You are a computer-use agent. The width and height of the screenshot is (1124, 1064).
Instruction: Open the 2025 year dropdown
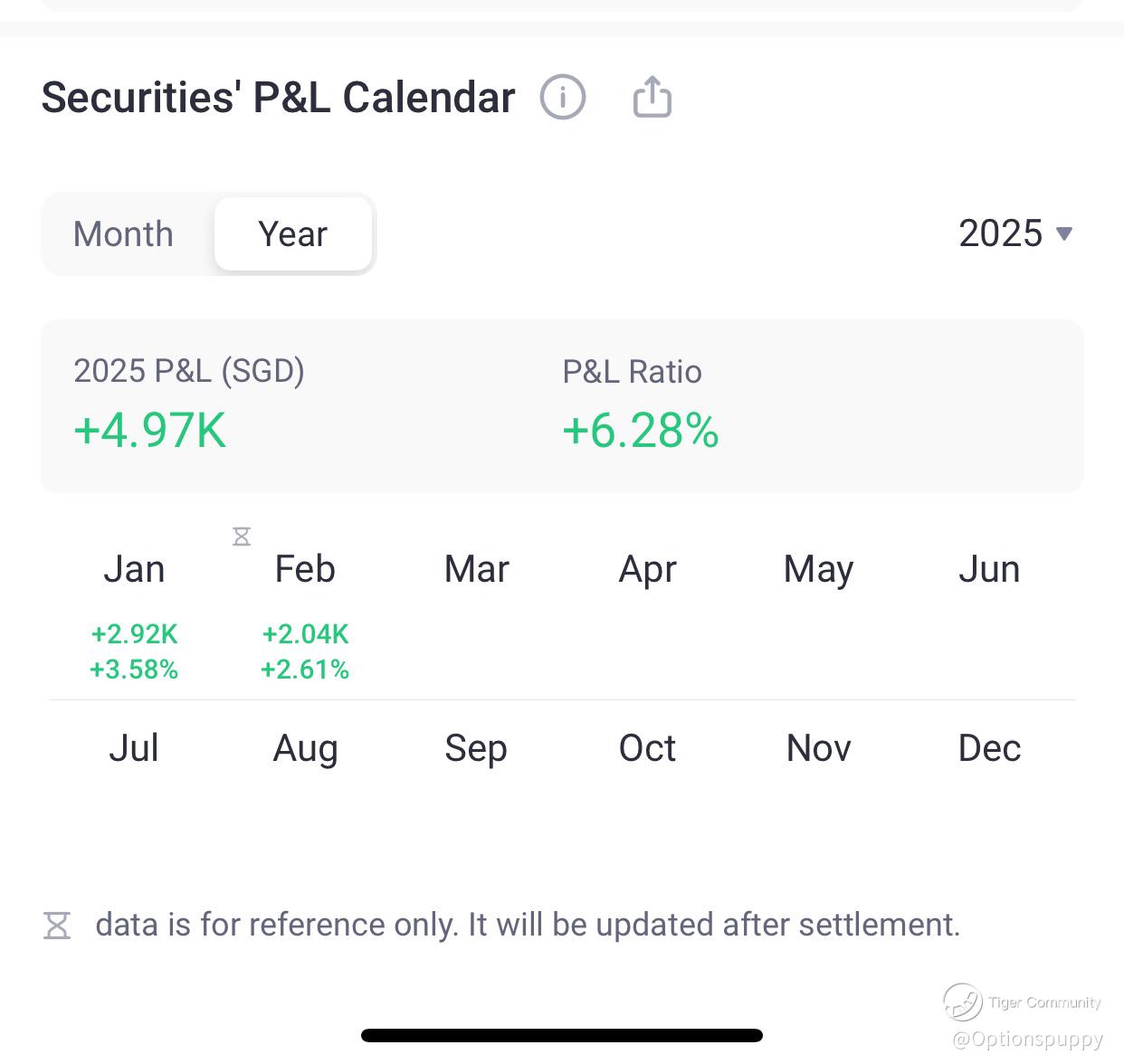(1001, 233)
